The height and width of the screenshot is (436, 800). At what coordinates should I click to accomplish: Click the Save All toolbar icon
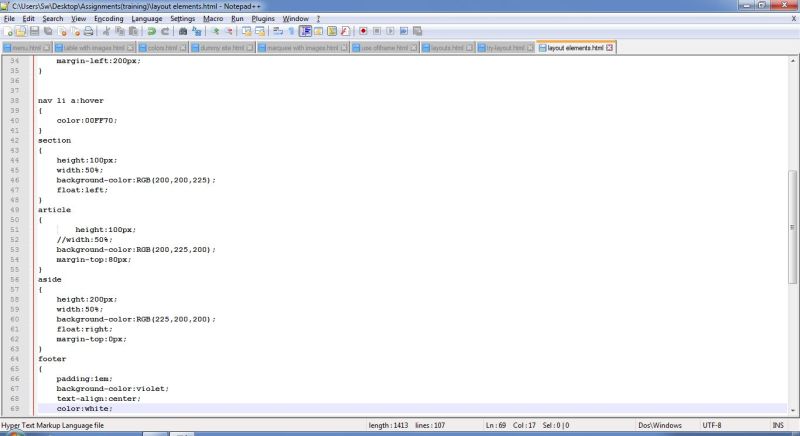click(x=48, y=31)
